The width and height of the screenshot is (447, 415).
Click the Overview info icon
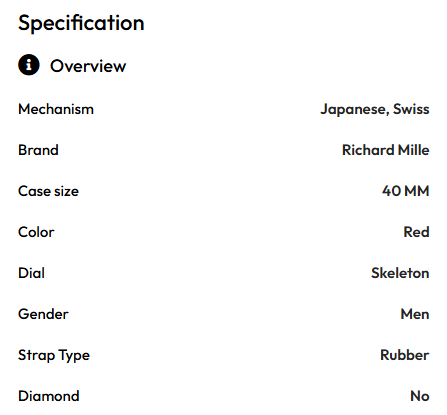29,65
